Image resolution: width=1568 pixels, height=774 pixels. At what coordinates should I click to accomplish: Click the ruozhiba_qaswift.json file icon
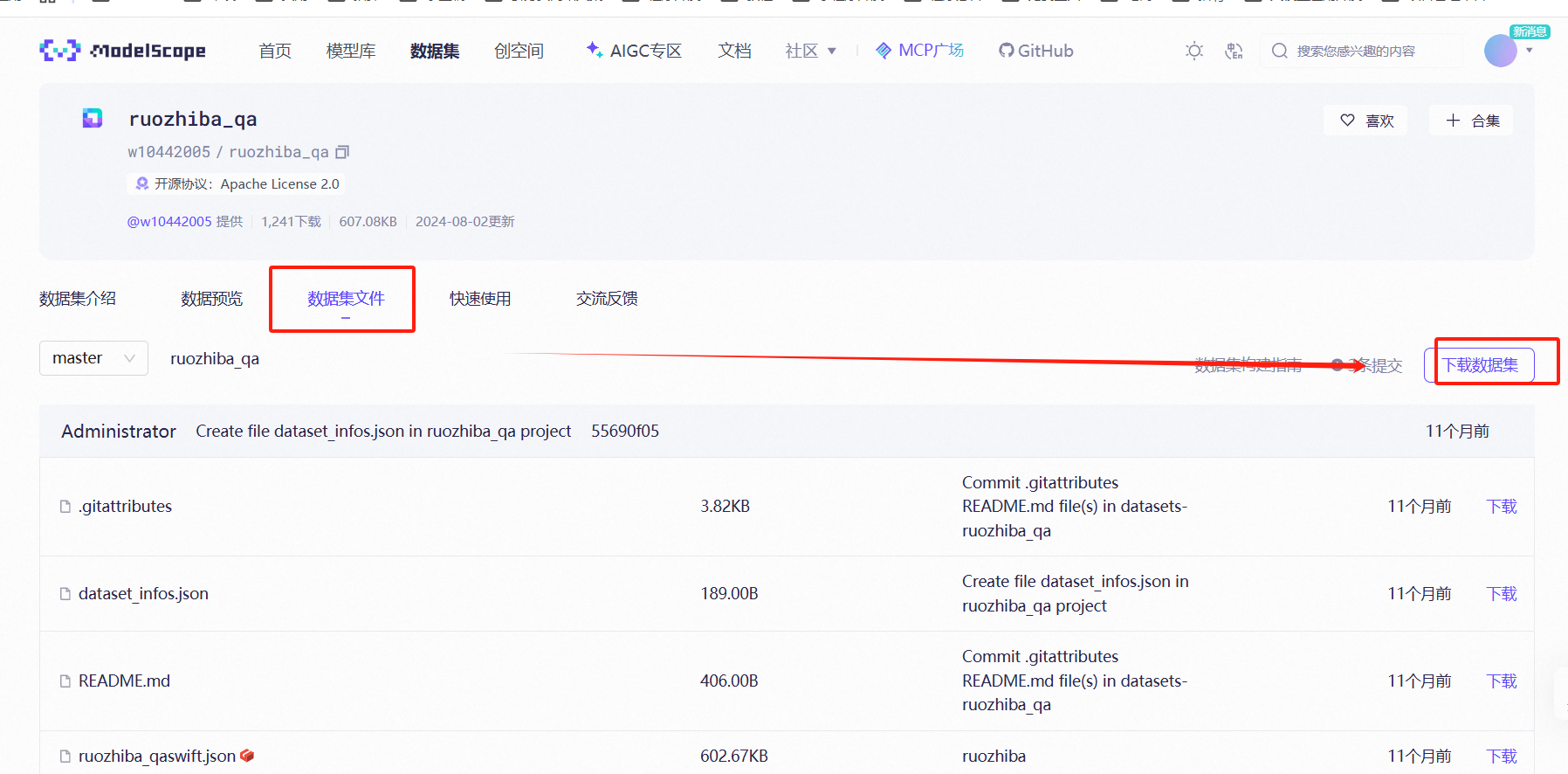pyautogui.click(x=65, y=757)
